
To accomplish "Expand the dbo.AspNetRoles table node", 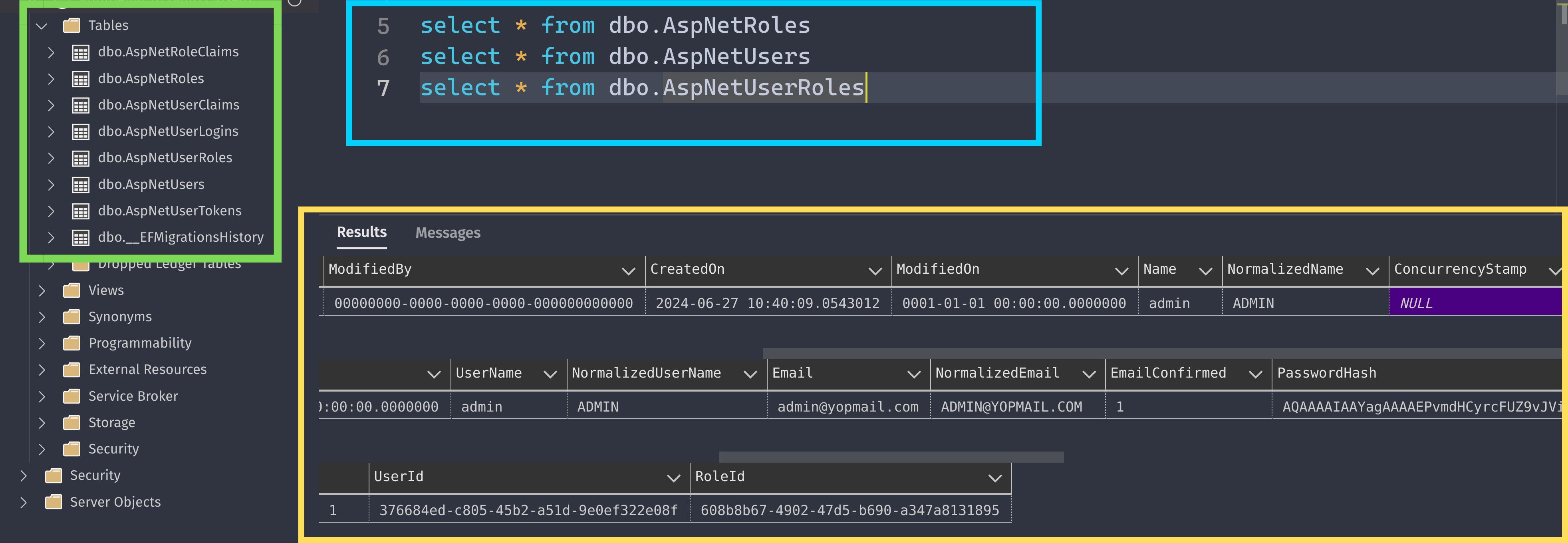I will tap(51, 79).
